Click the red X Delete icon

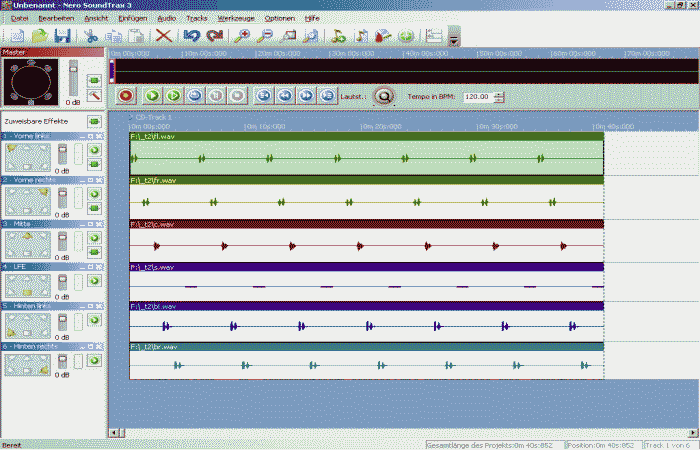click(163, 37)
